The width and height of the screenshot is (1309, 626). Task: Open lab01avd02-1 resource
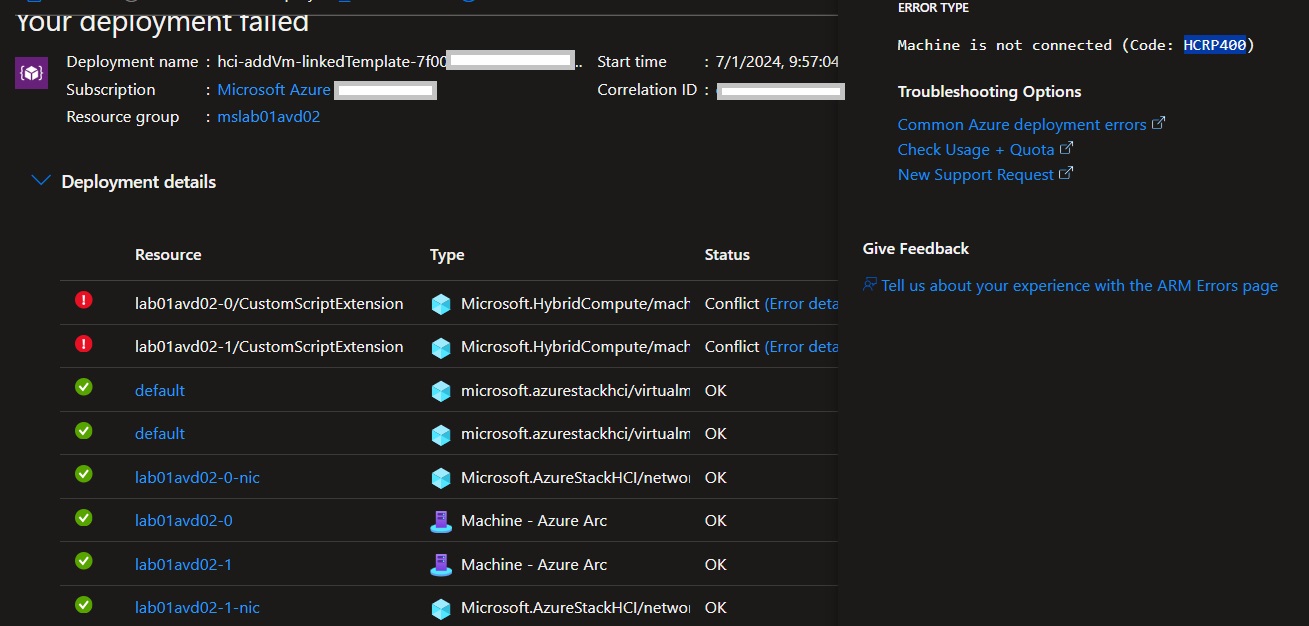(184, 564)
